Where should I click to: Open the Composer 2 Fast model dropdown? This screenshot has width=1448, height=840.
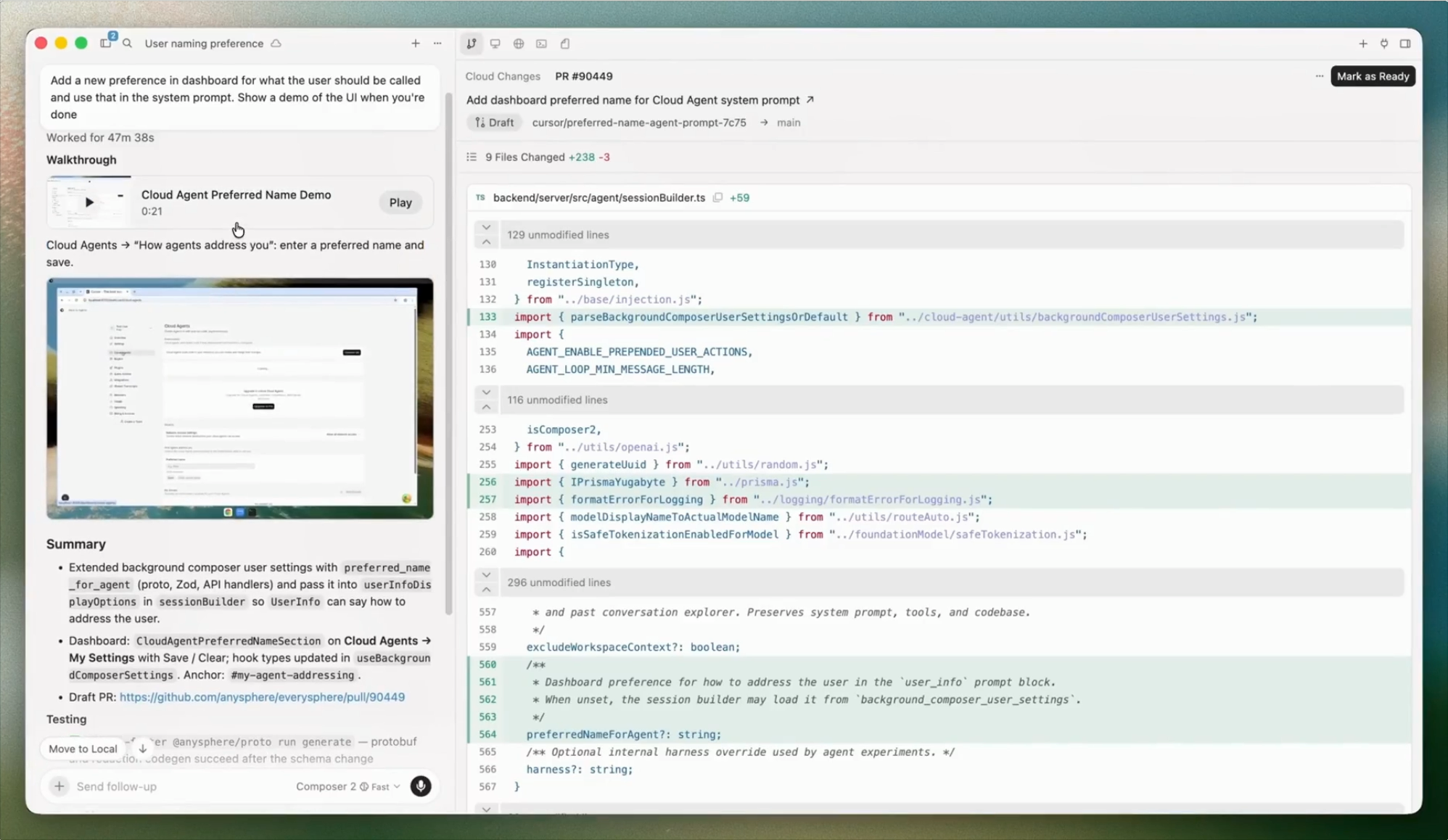click(348, 786)
